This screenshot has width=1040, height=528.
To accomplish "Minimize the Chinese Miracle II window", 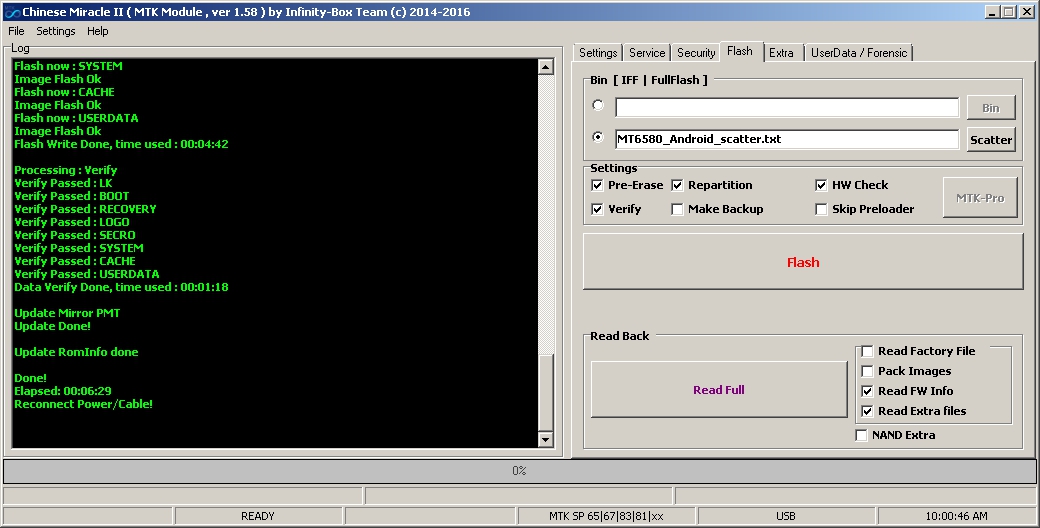I will coord(992,12).
